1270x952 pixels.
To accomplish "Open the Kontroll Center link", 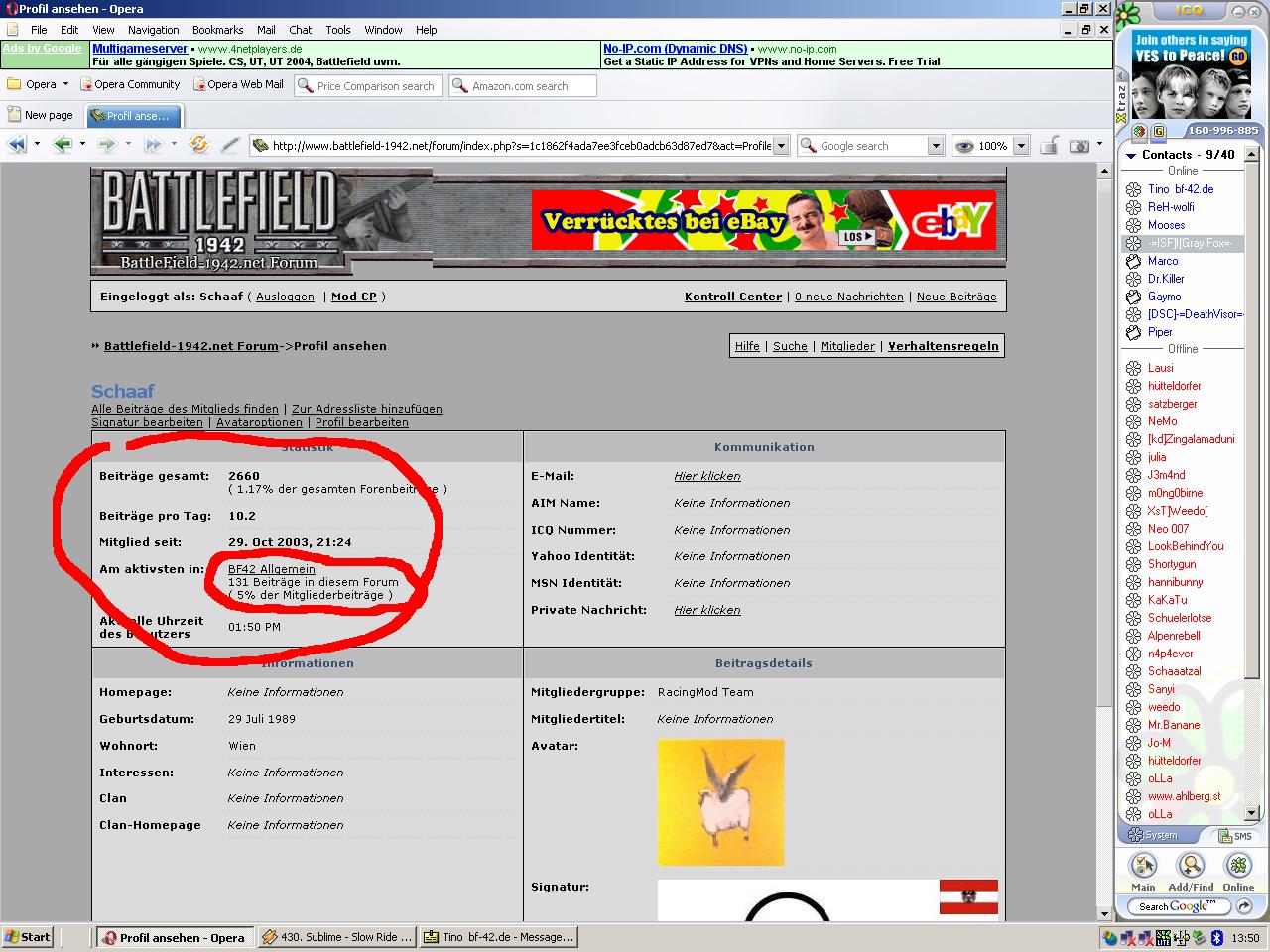I will coord(732,297).
